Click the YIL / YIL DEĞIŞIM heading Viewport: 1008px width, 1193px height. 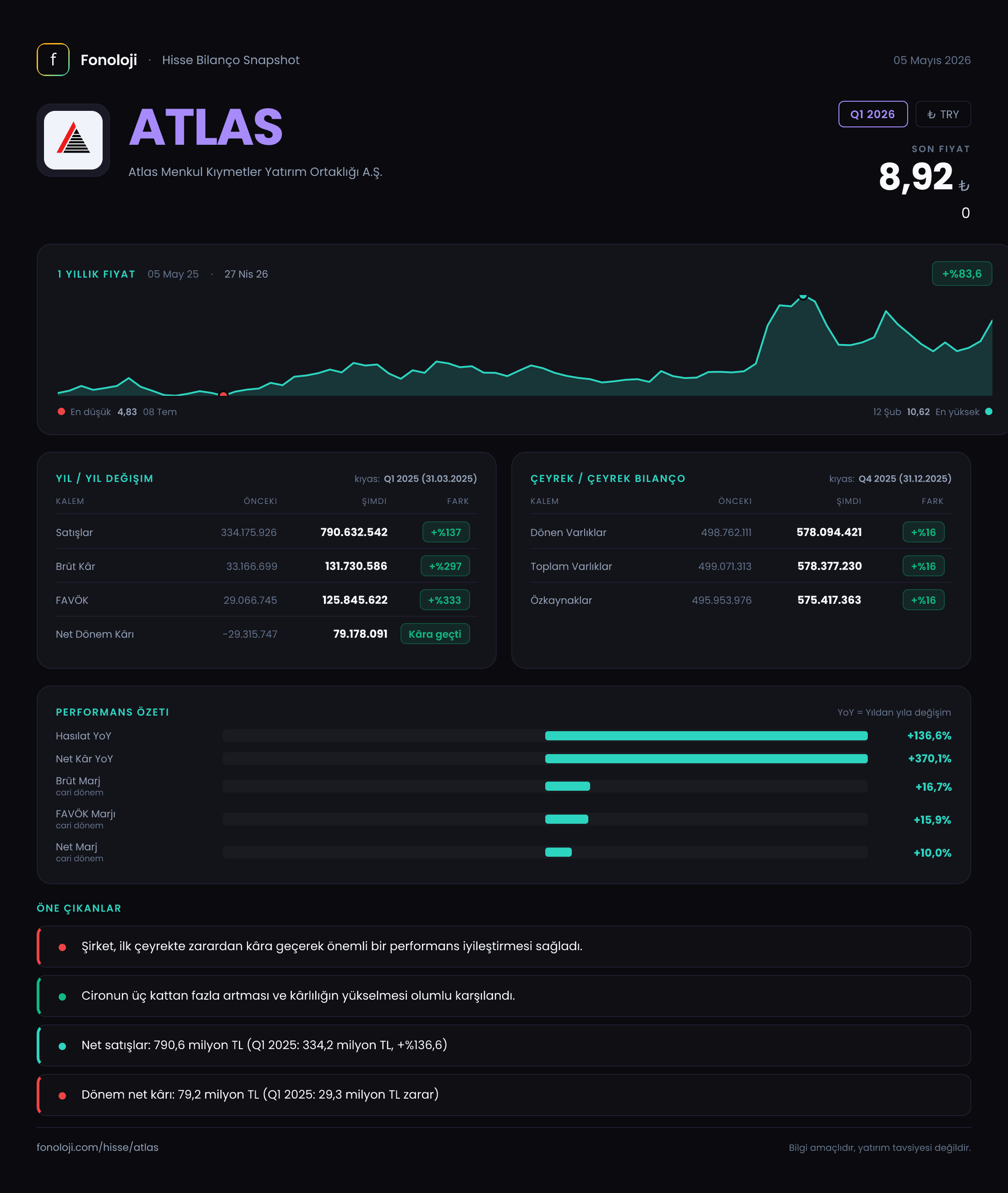pos(104,478)
